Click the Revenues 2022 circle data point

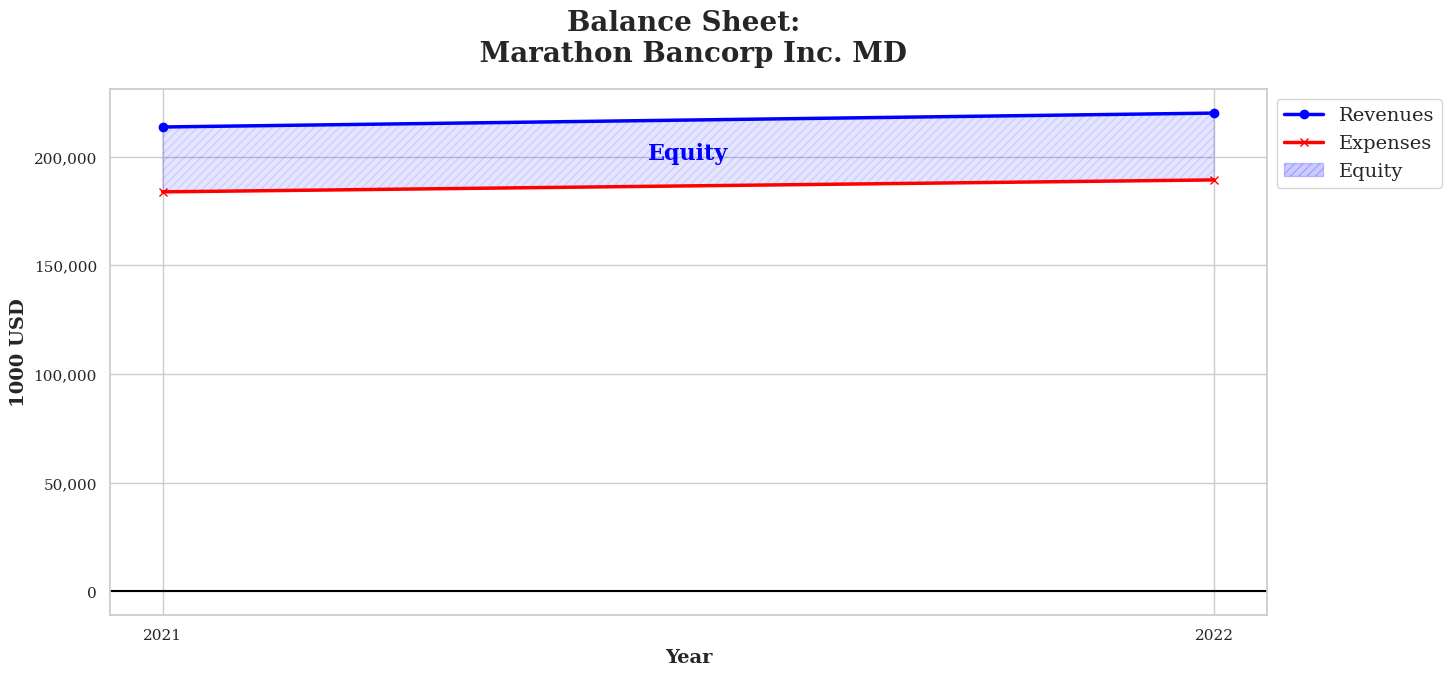(1214, 113)
